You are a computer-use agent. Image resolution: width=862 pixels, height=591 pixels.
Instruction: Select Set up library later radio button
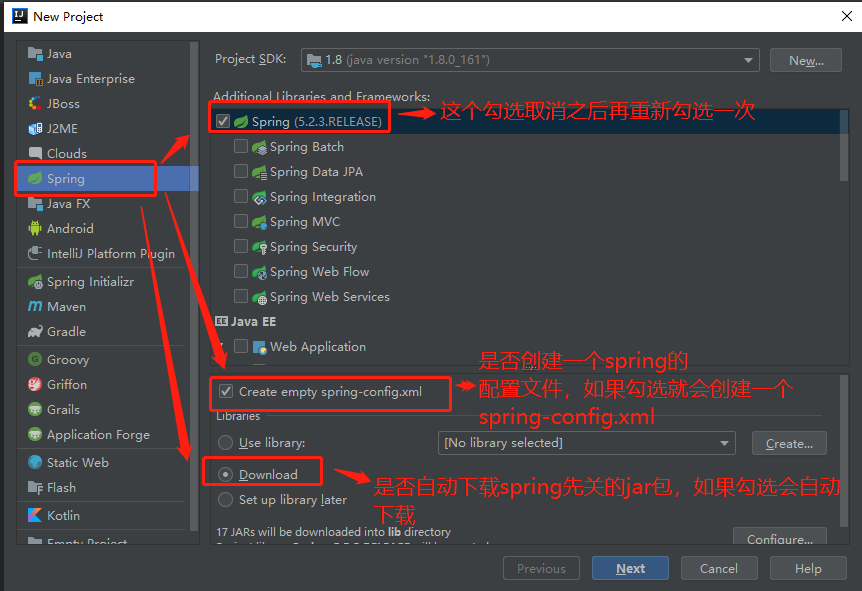(225, 500)
